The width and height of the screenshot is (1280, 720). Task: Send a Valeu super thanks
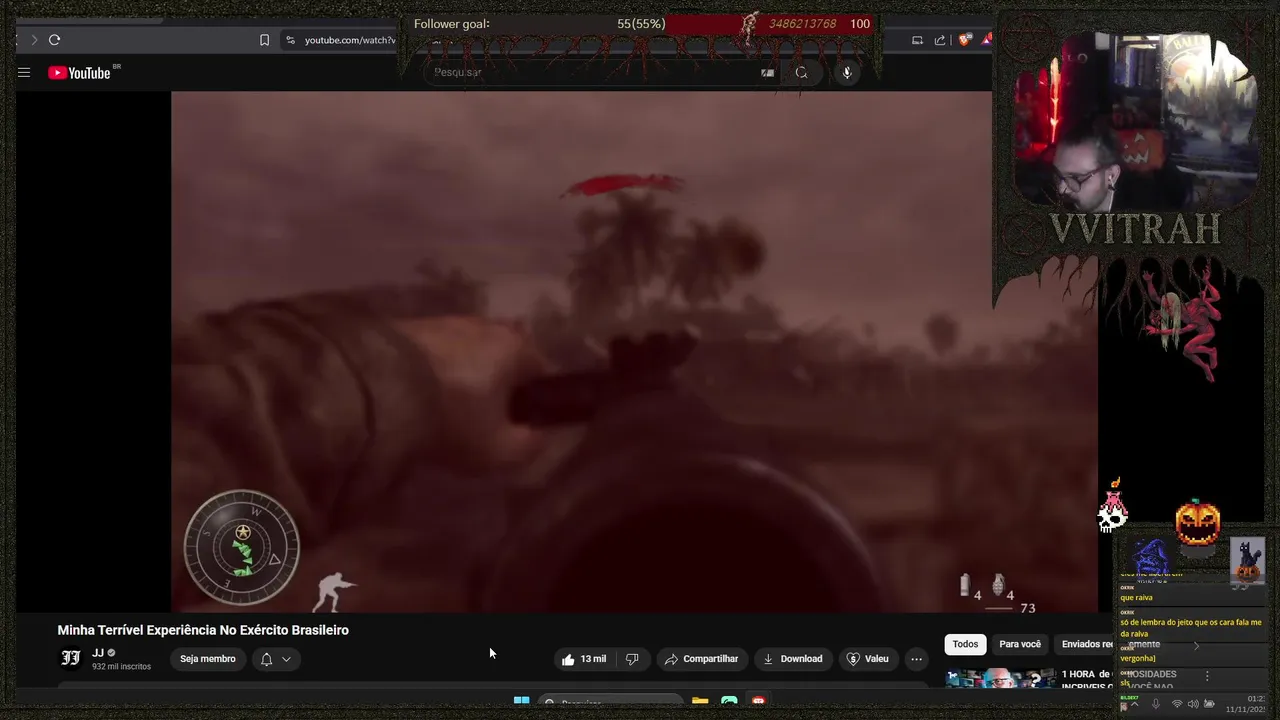(x=867, y=659)
